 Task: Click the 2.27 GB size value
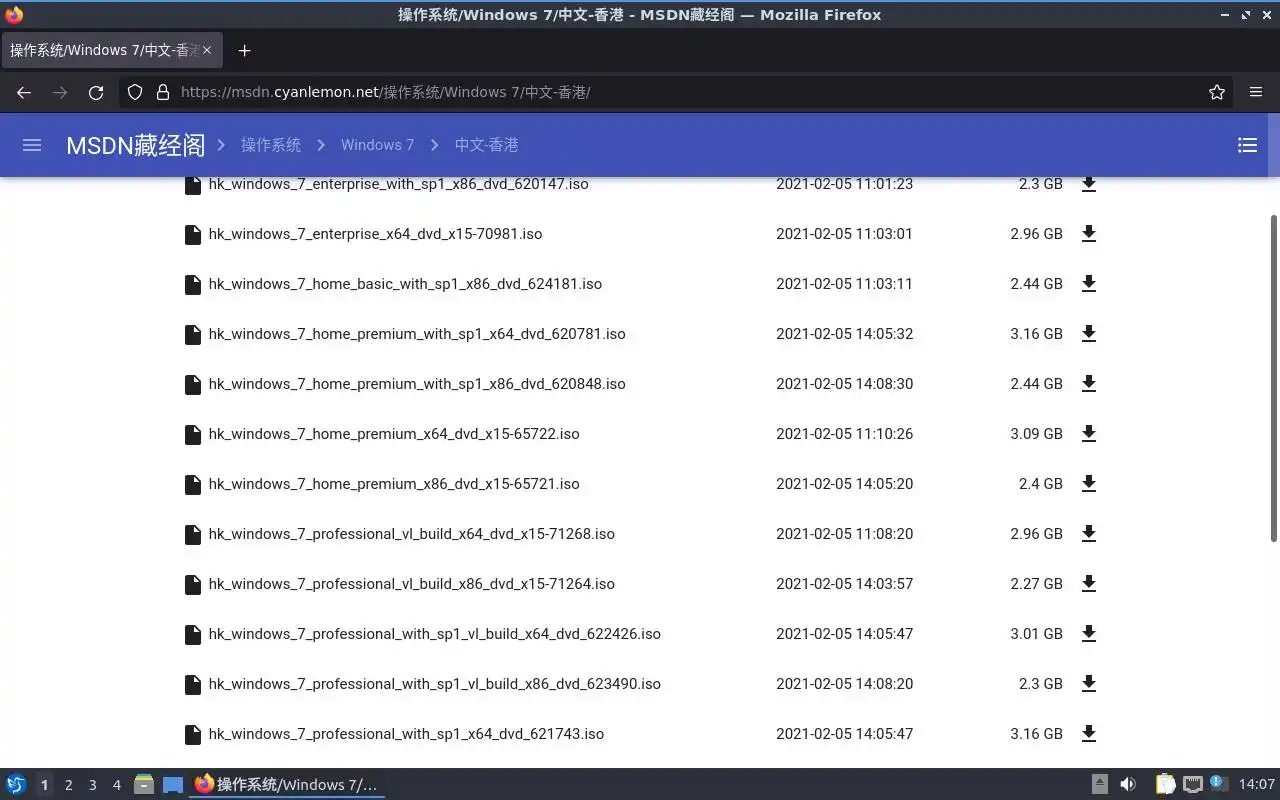click(1036, 584)
